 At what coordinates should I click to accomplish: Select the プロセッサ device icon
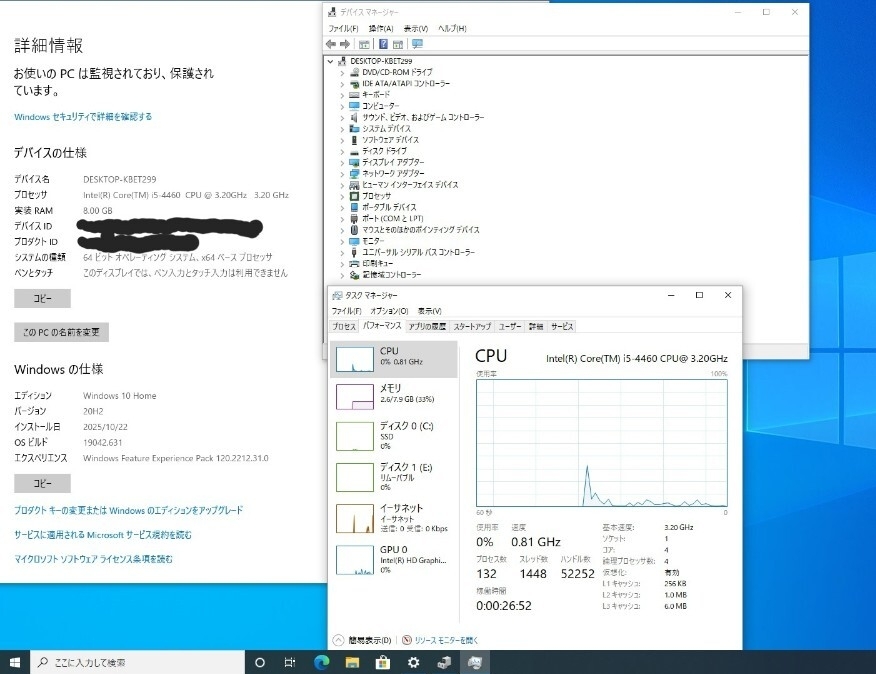tap(354, 196)
